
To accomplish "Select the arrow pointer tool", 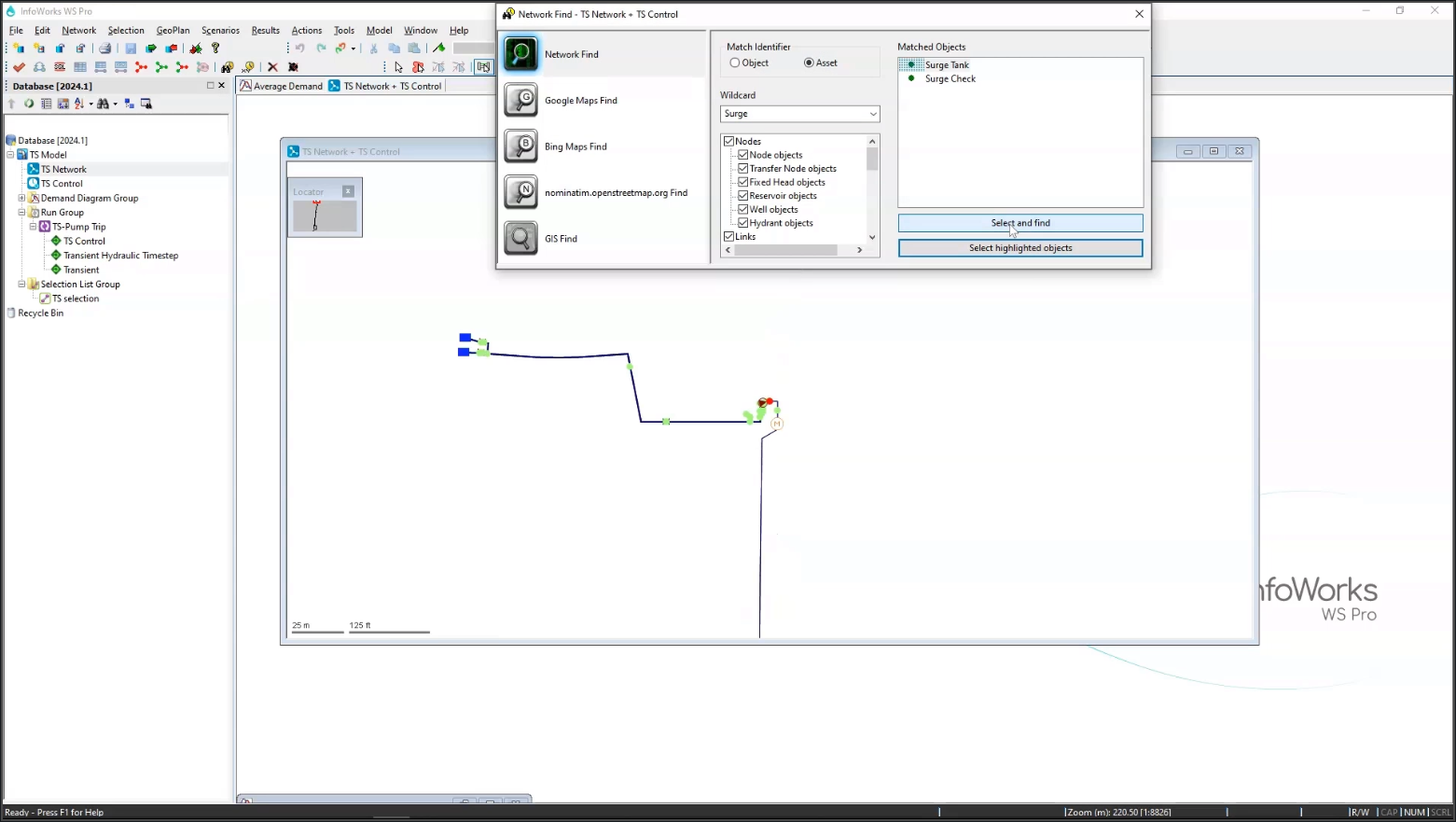I will point(399,67).
